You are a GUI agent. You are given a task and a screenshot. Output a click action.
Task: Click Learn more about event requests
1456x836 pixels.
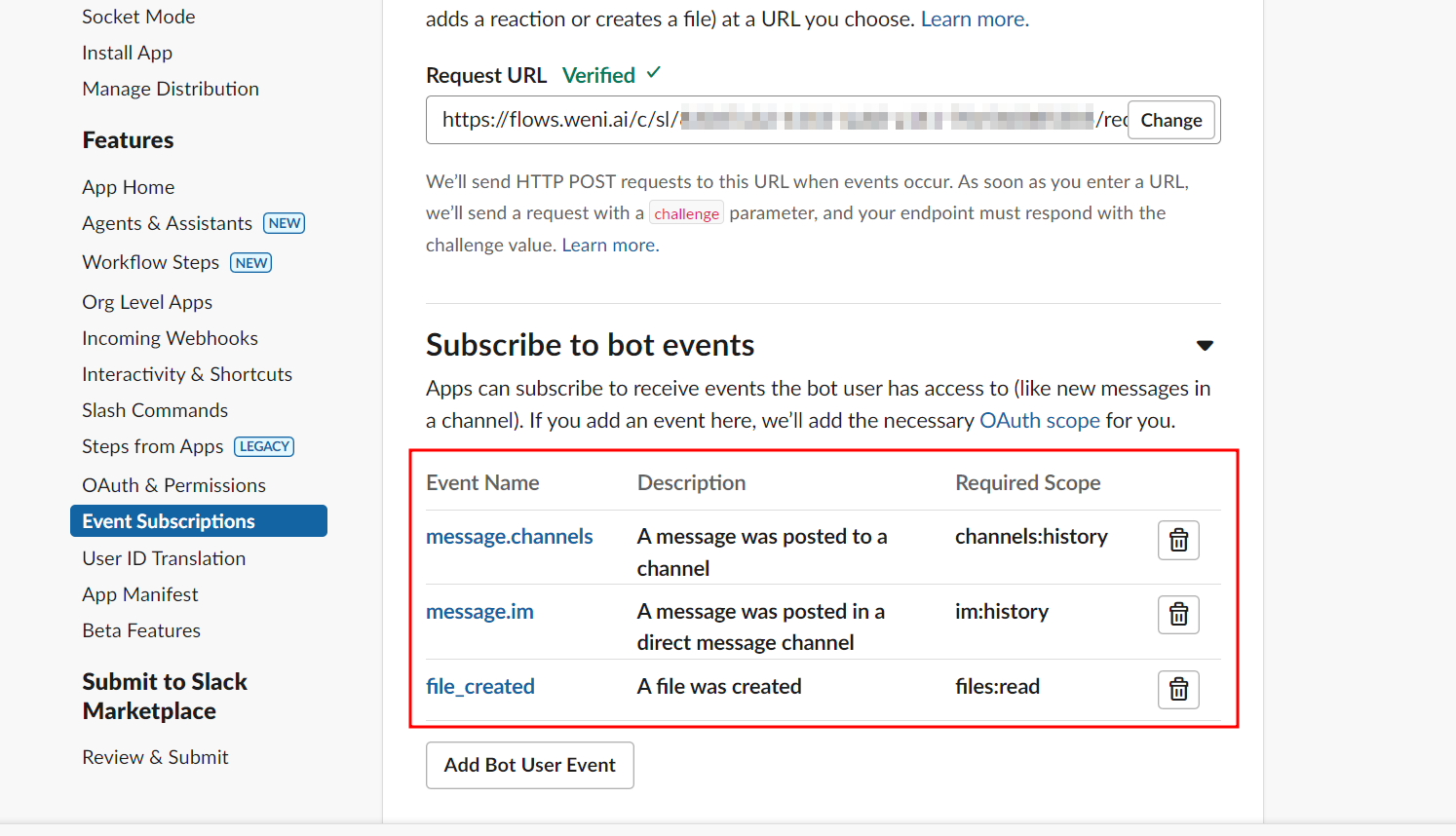[608, 245]
